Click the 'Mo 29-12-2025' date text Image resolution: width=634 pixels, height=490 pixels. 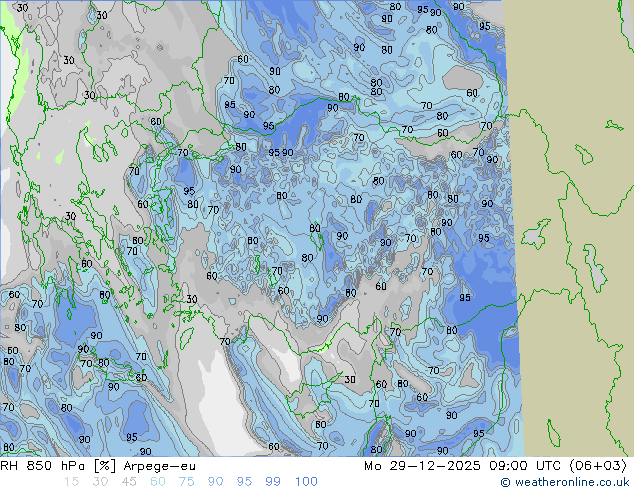pyautogui.click(x=422, y=466)
